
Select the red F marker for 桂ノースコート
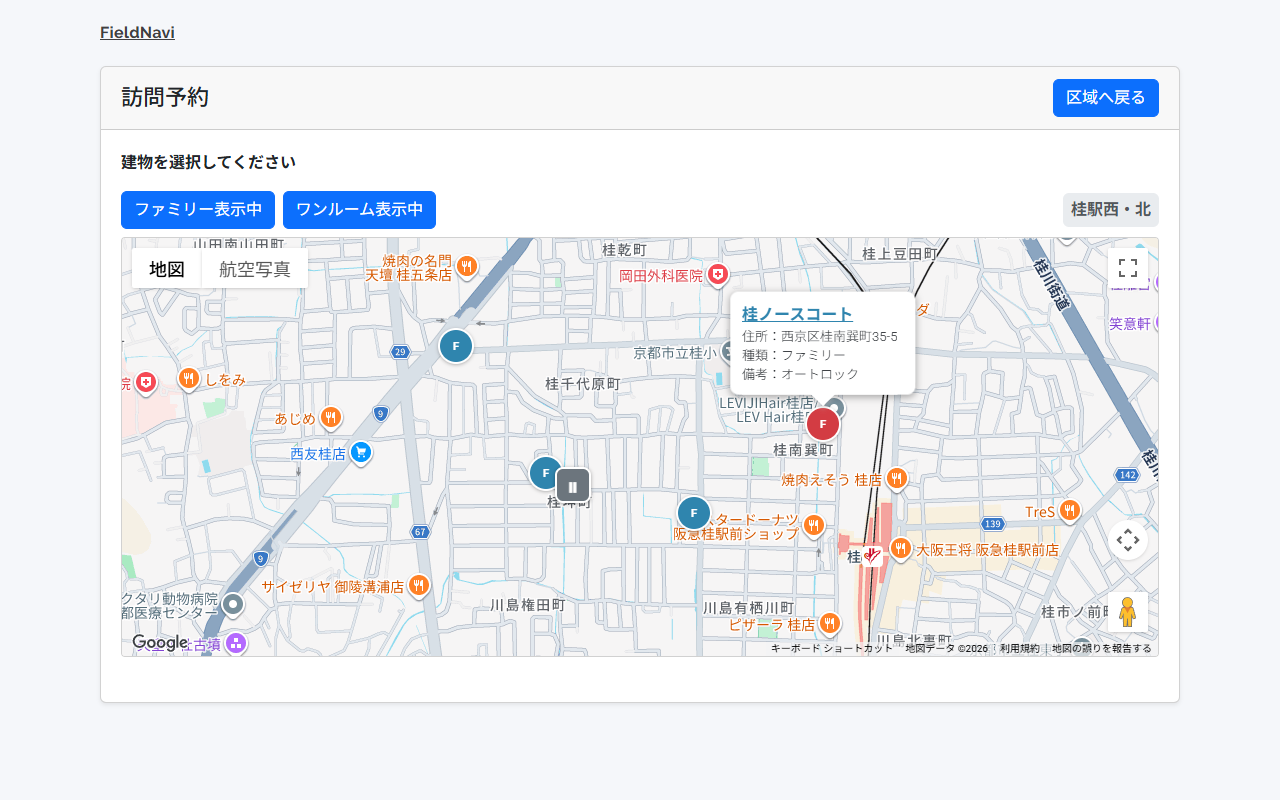coord(823,424)
